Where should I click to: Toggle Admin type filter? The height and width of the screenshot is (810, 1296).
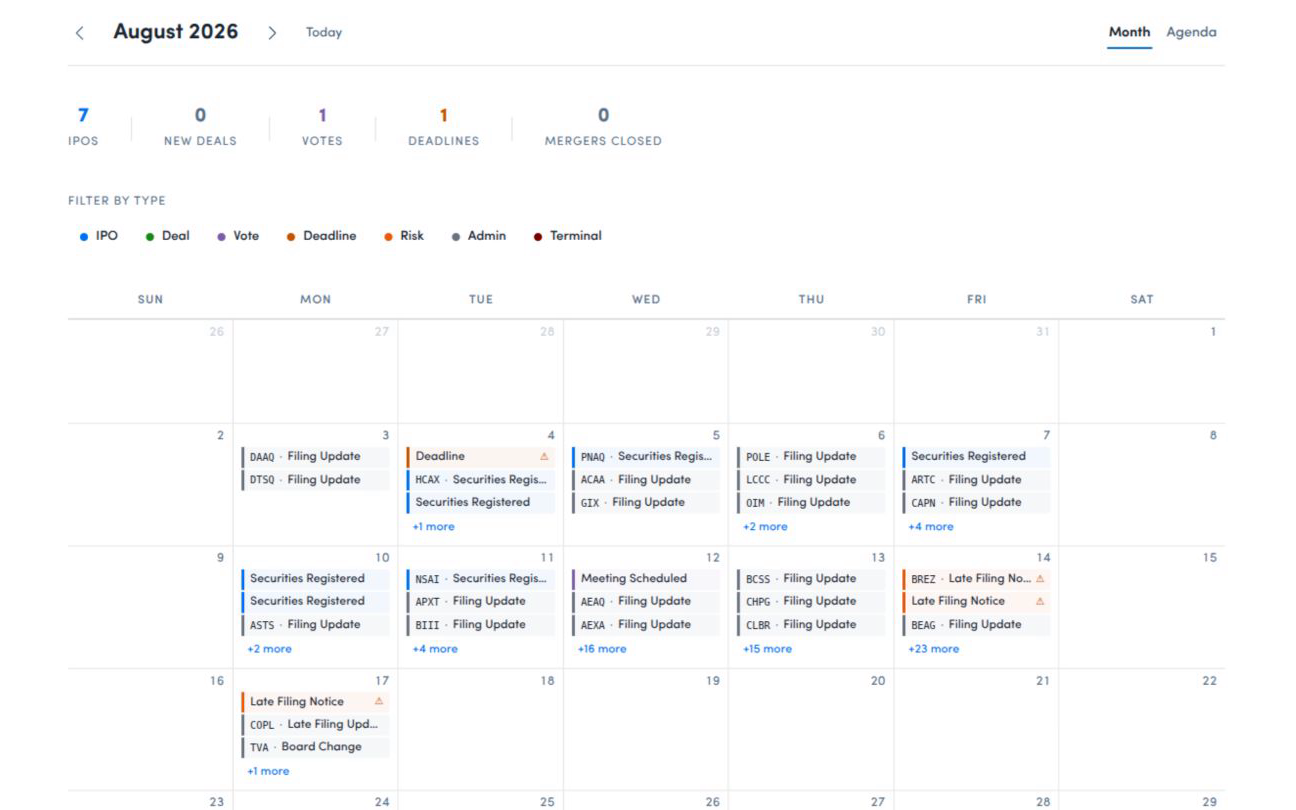[479, 236]
